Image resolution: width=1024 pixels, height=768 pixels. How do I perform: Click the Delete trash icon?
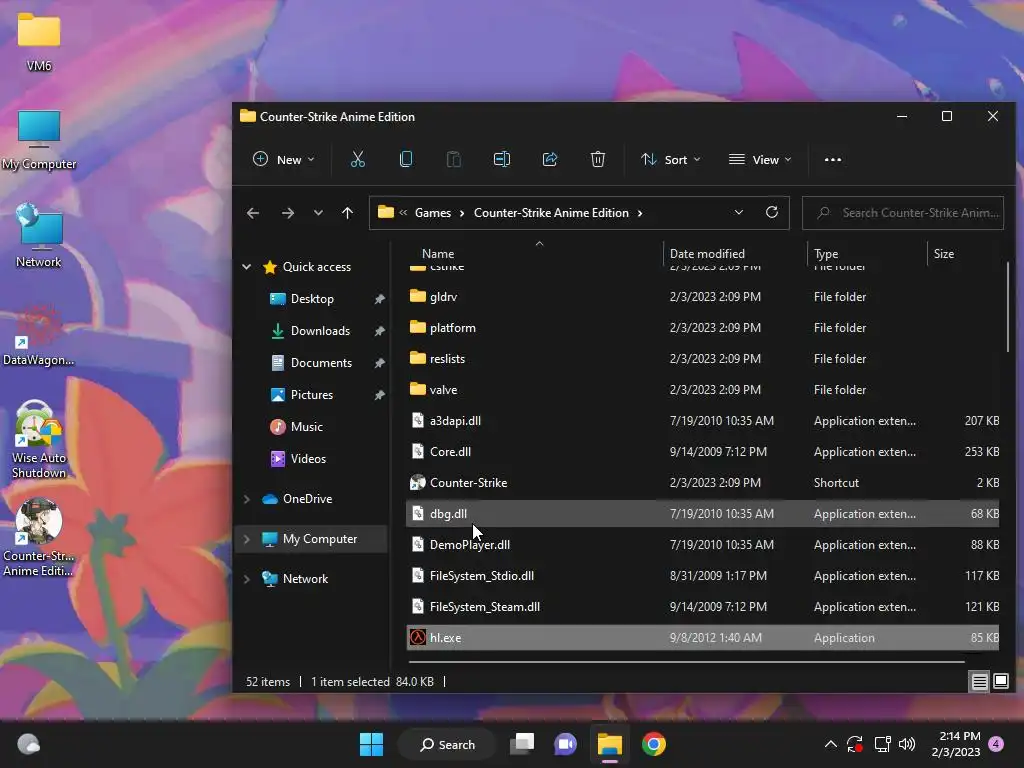point(598,159)
